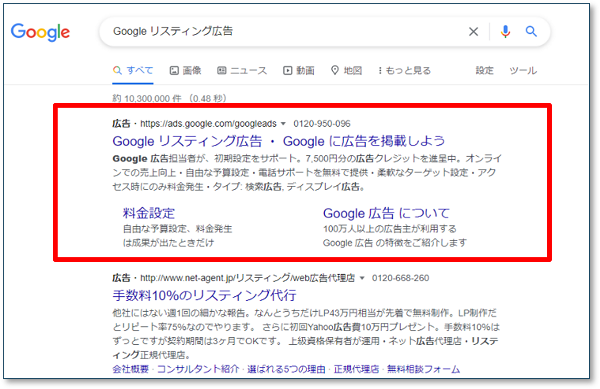Open コンサルタント紹介 sitelink
The height and width of the screenshot is (389, 600).
(x=198, y=369)
